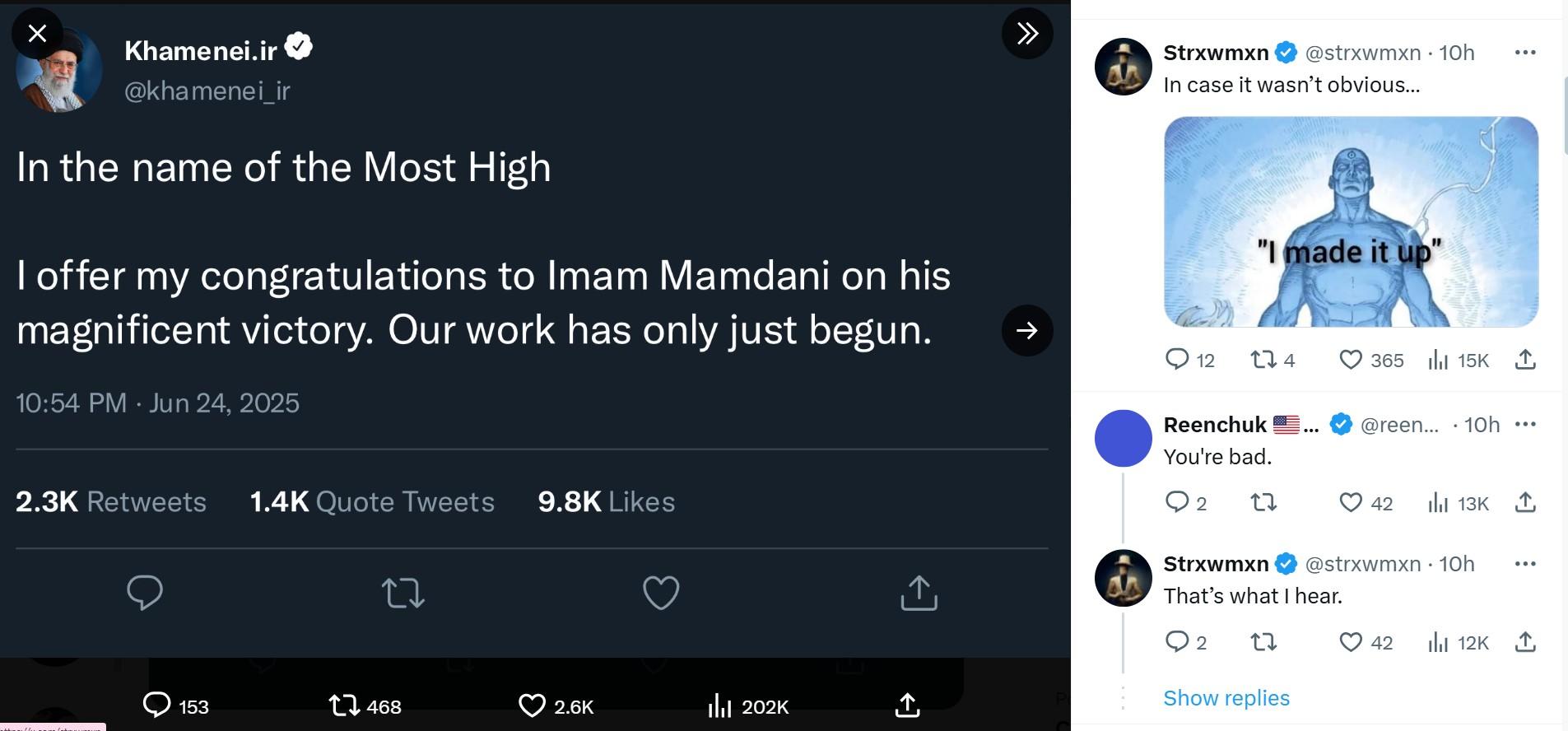
Task: Go to next image using arrow button
Action: tap(1027, 330)
